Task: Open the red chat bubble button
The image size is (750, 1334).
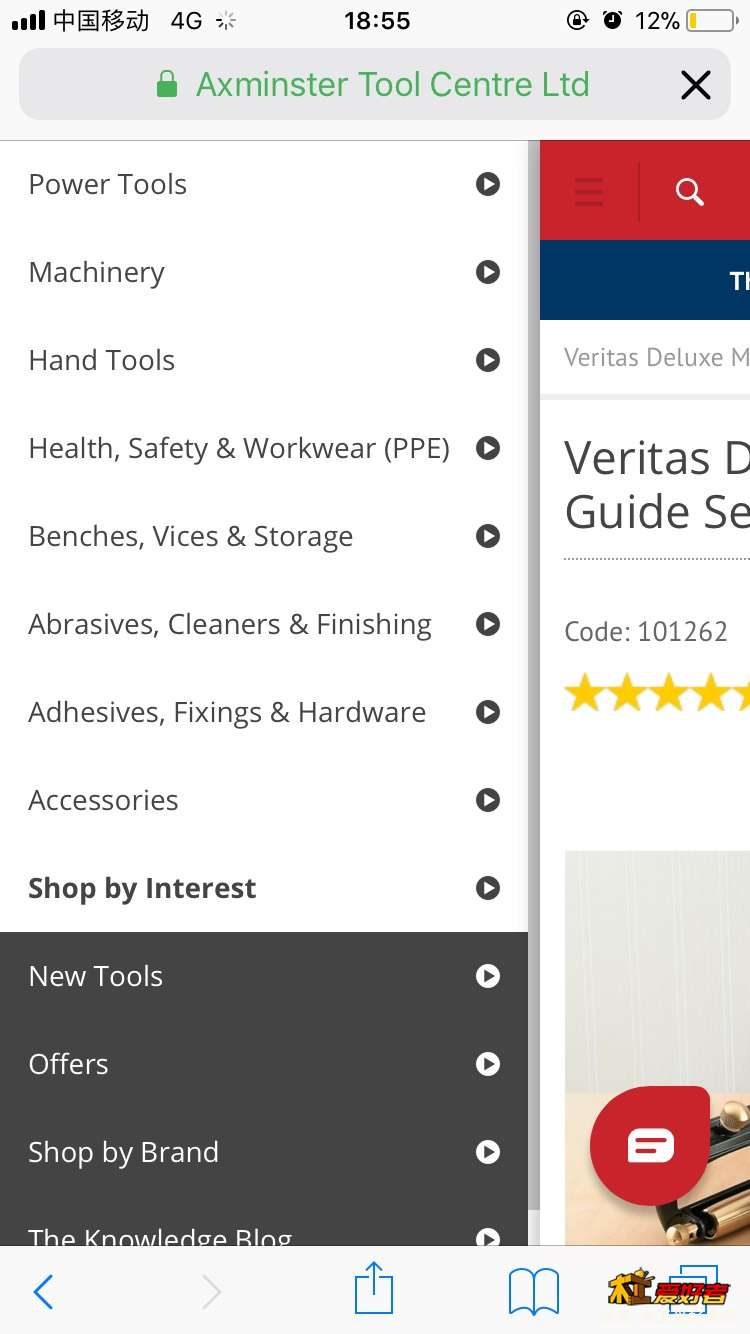Action: pos(650,1145)
